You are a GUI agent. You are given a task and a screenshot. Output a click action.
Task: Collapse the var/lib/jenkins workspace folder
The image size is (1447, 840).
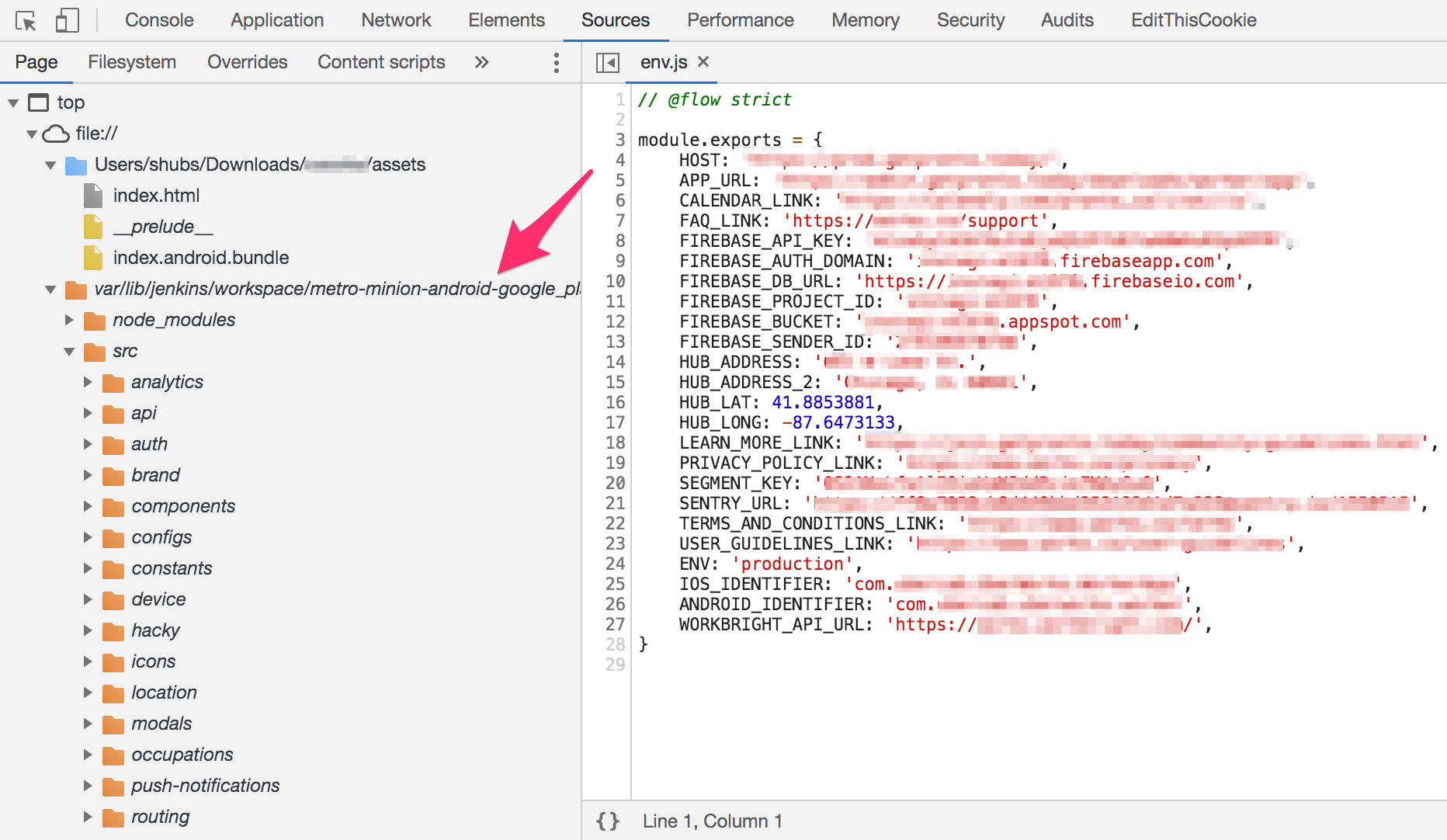50,289
